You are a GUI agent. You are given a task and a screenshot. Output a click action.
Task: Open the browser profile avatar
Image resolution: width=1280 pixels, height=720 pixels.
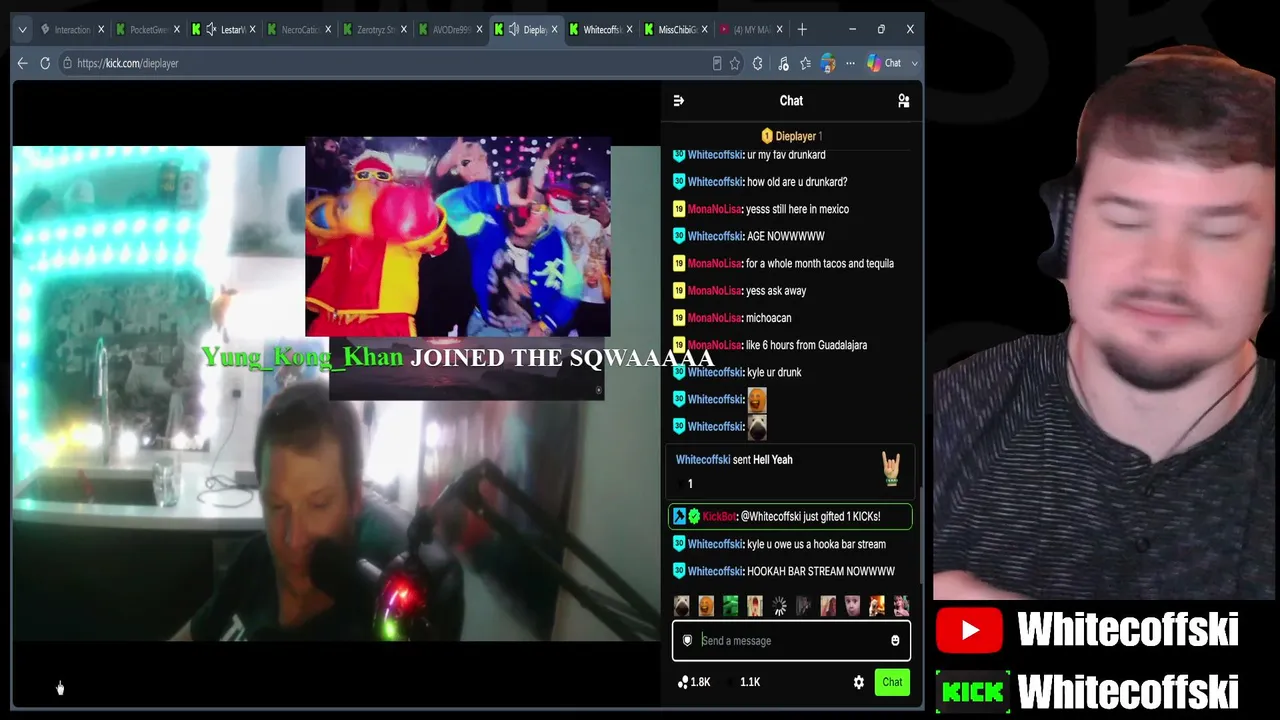(x=828, y=63)
